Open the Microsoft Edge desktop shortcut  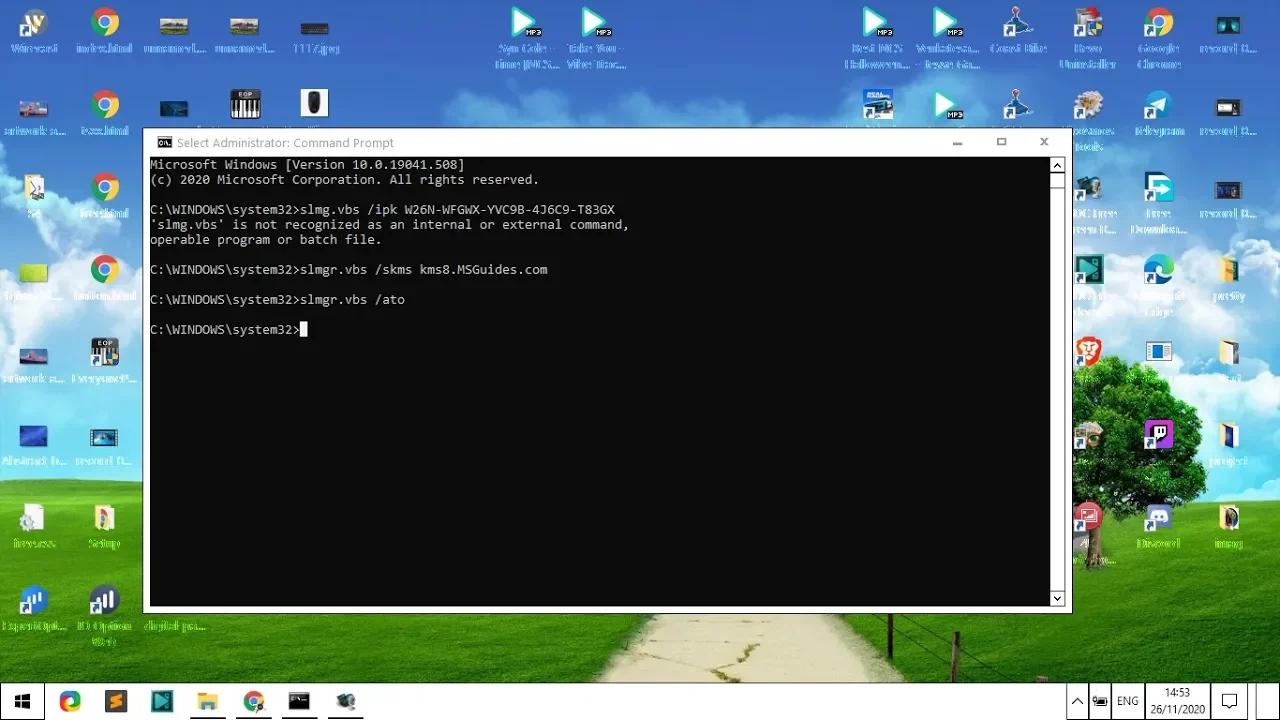[1157, 270]
